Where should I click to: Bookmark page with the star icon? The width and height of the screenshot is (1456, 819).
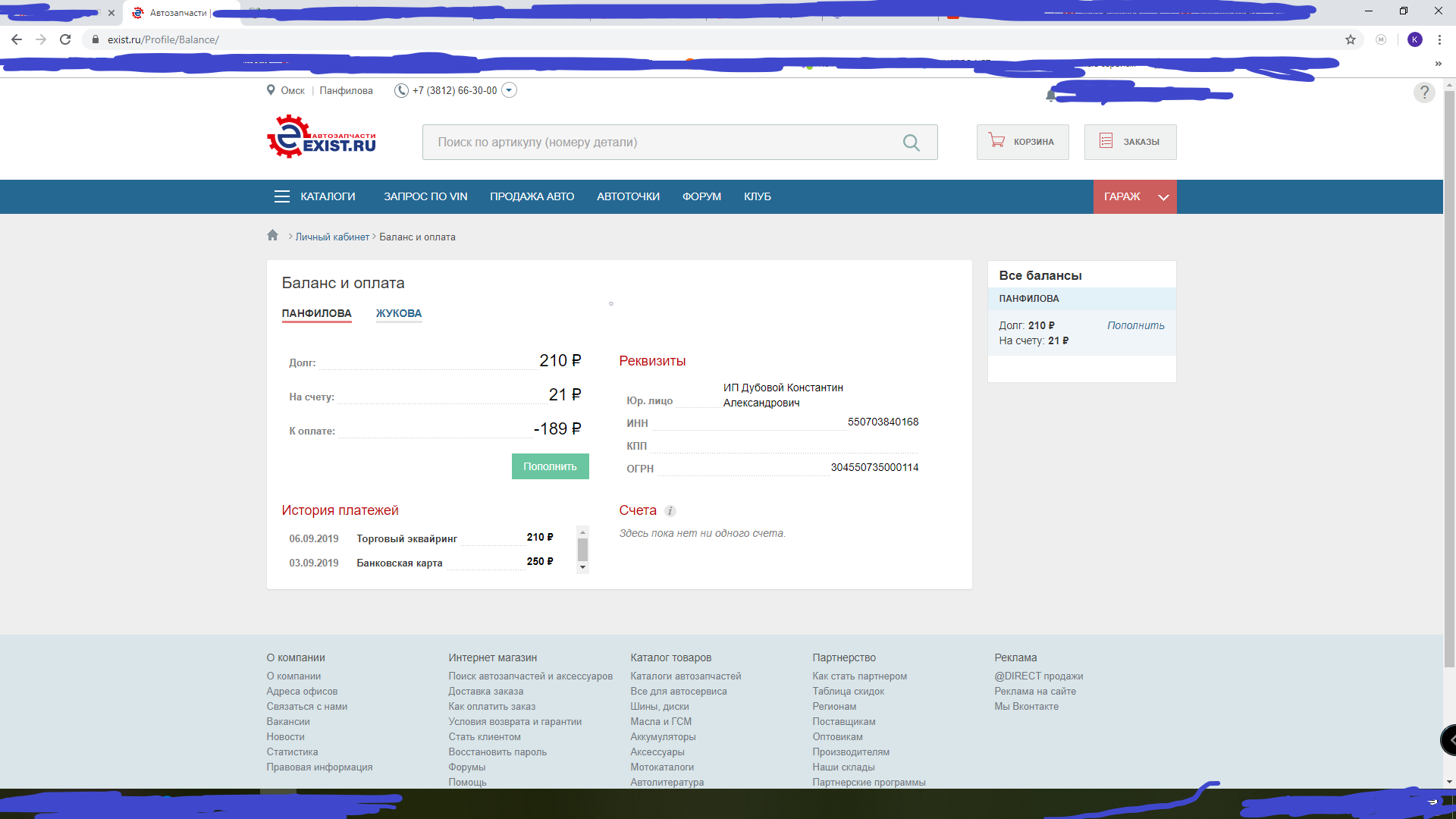tap(1351, 39)
